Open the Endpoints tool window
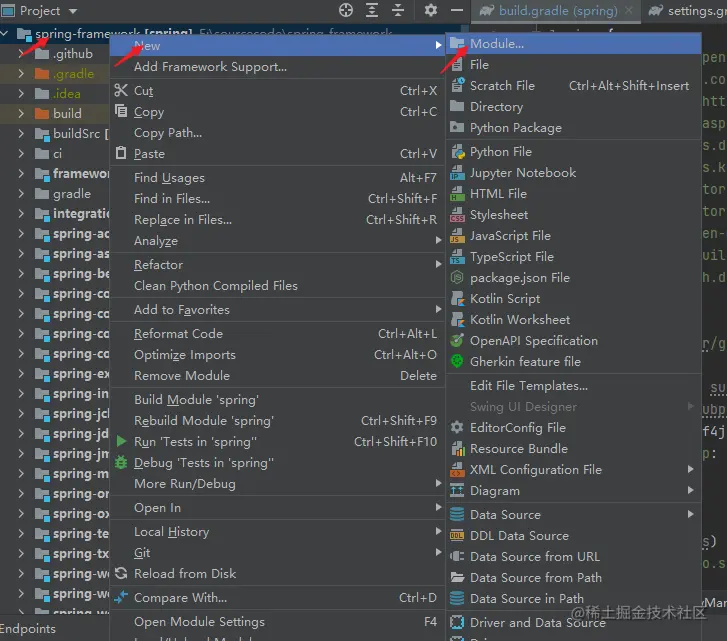 pyautogui.click(x=28, y=628)
